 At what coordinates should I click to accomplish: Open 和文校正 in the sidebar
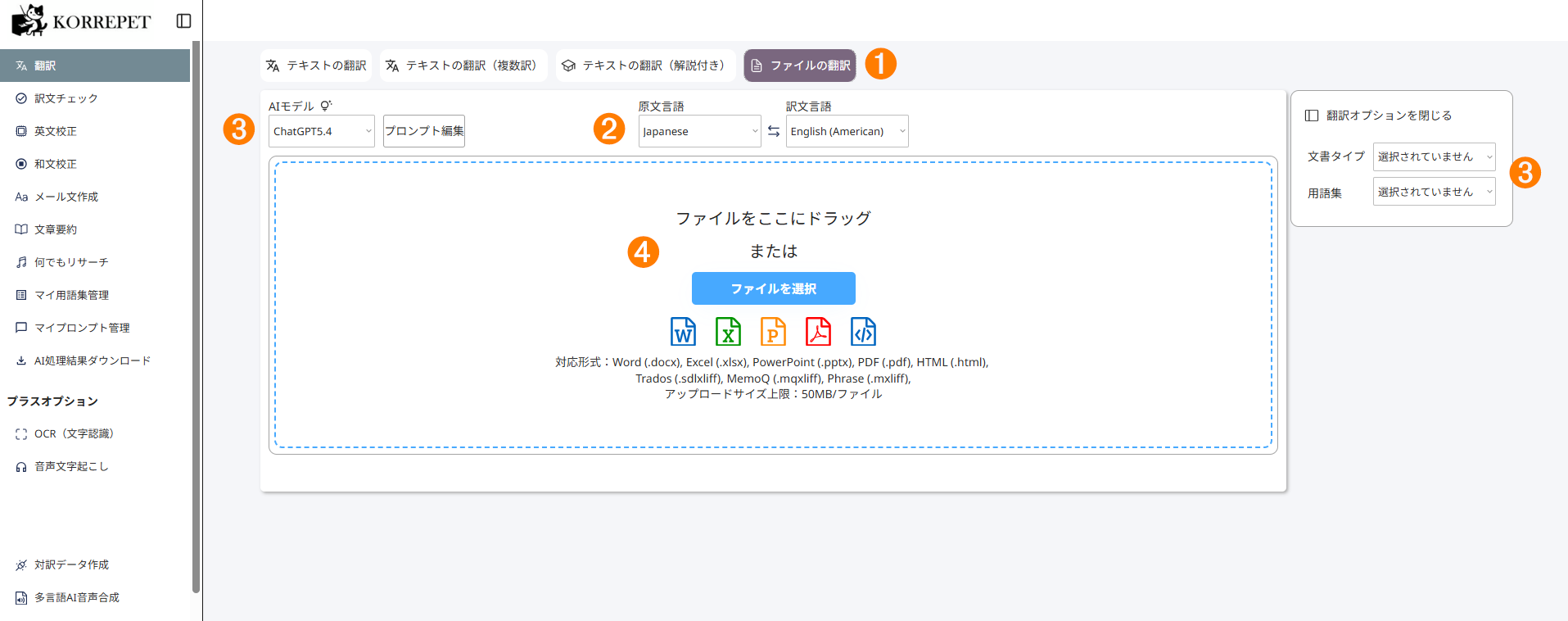(95, 164)
